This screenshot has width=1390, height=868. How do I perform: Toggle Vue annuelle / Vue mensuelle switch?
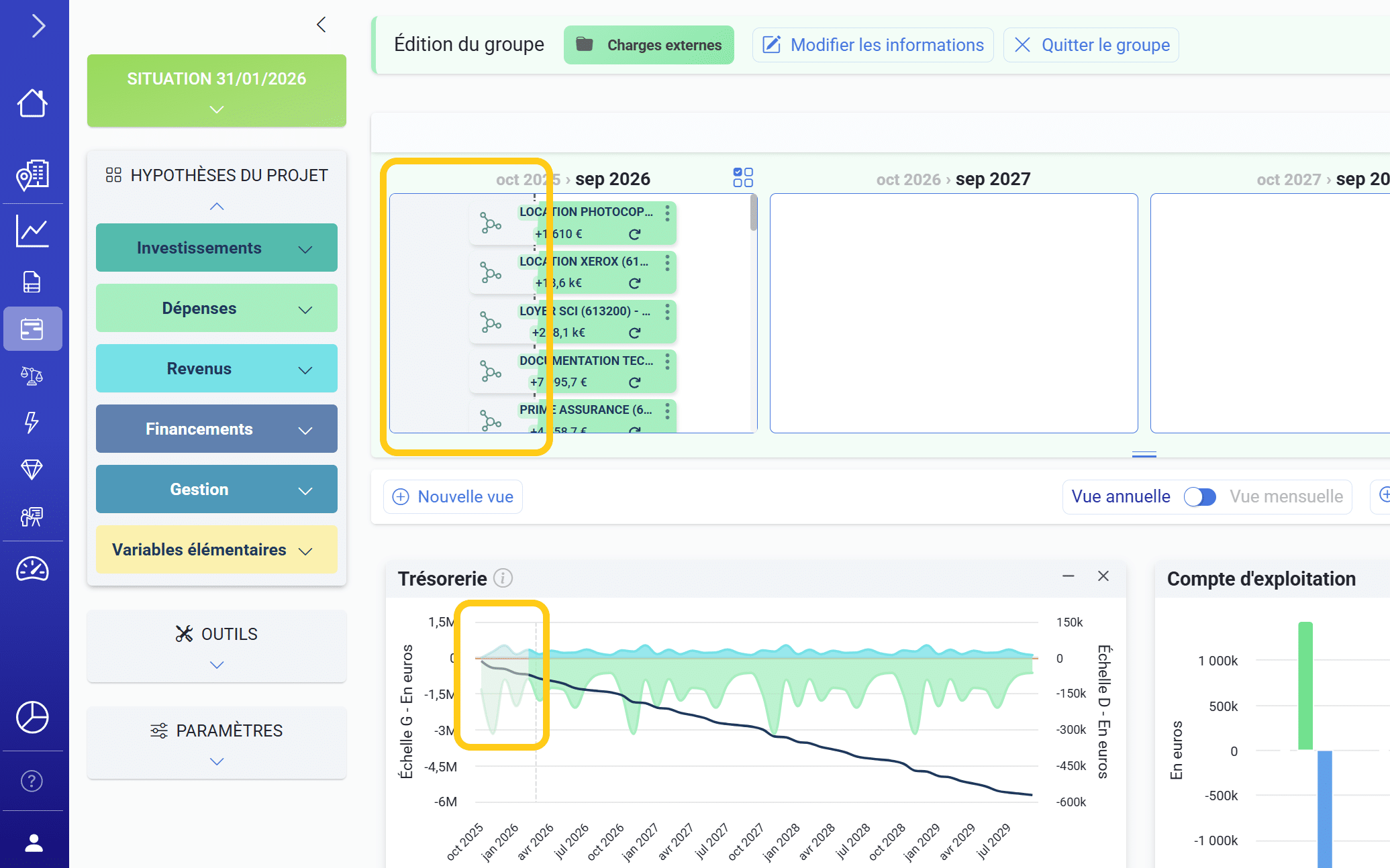click(1199, 496)
